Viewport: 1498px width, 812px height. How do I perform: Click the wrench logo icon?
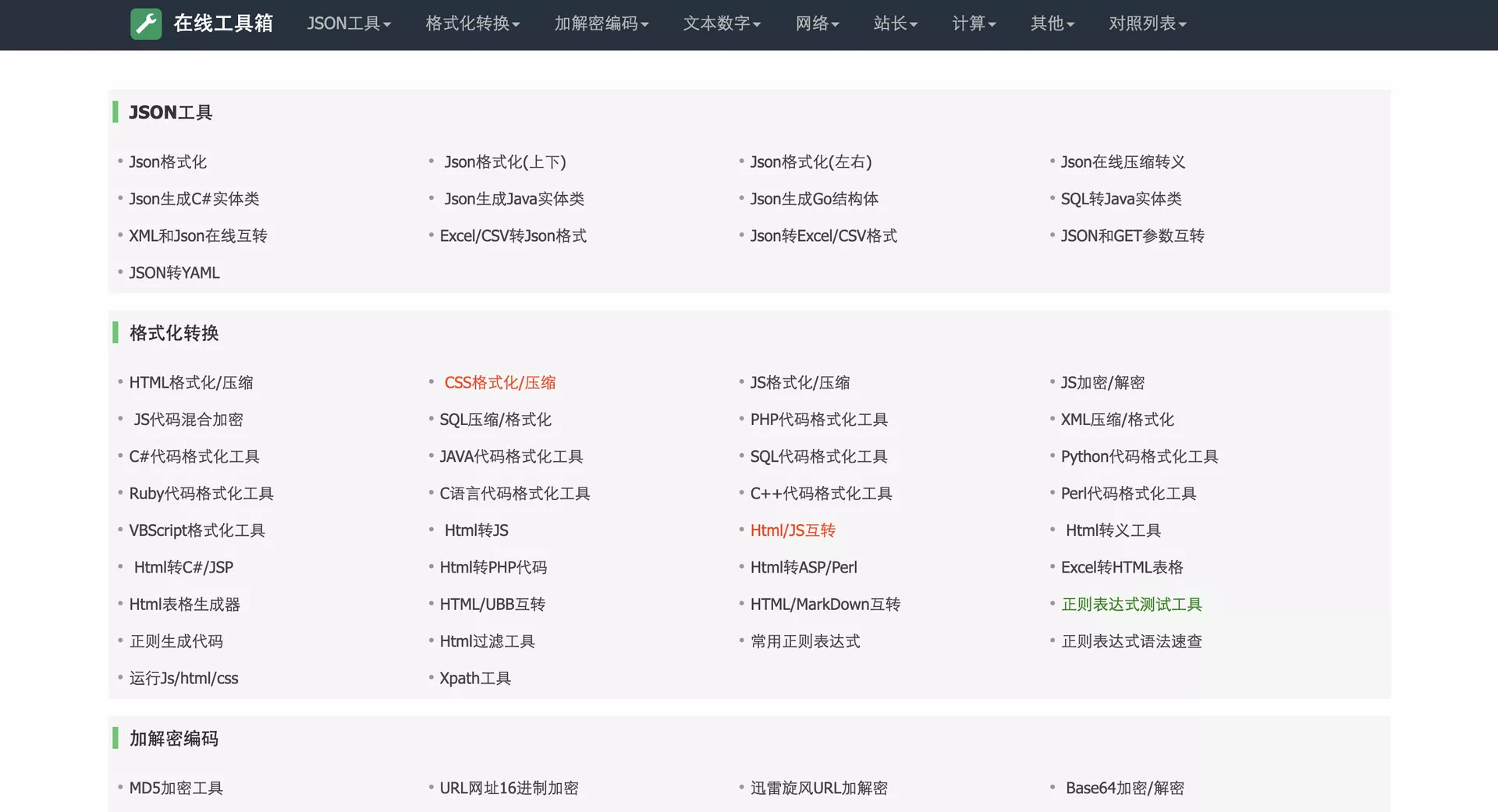[x=146, y=24]
